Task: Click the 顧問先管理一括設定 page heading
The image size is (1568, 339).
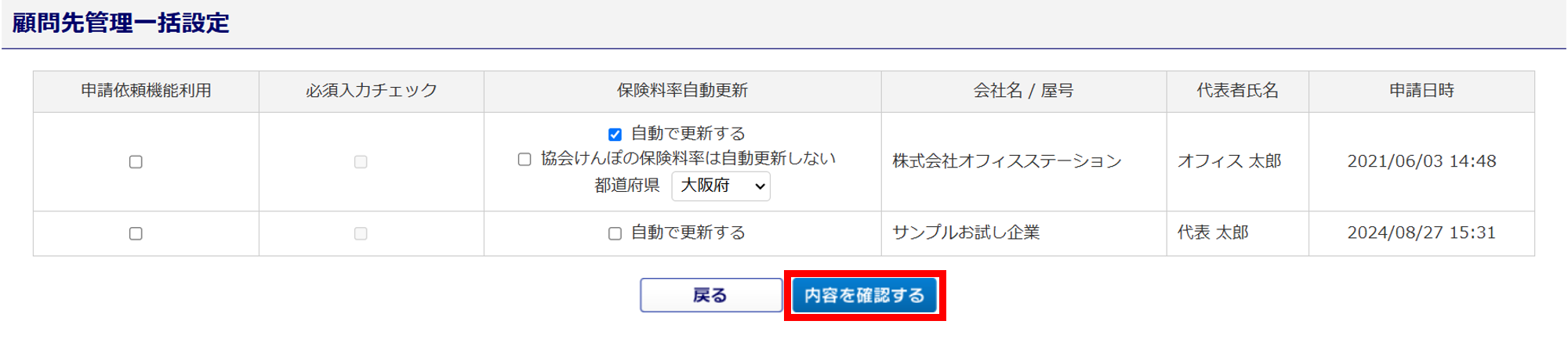Action: pos(121,23)
